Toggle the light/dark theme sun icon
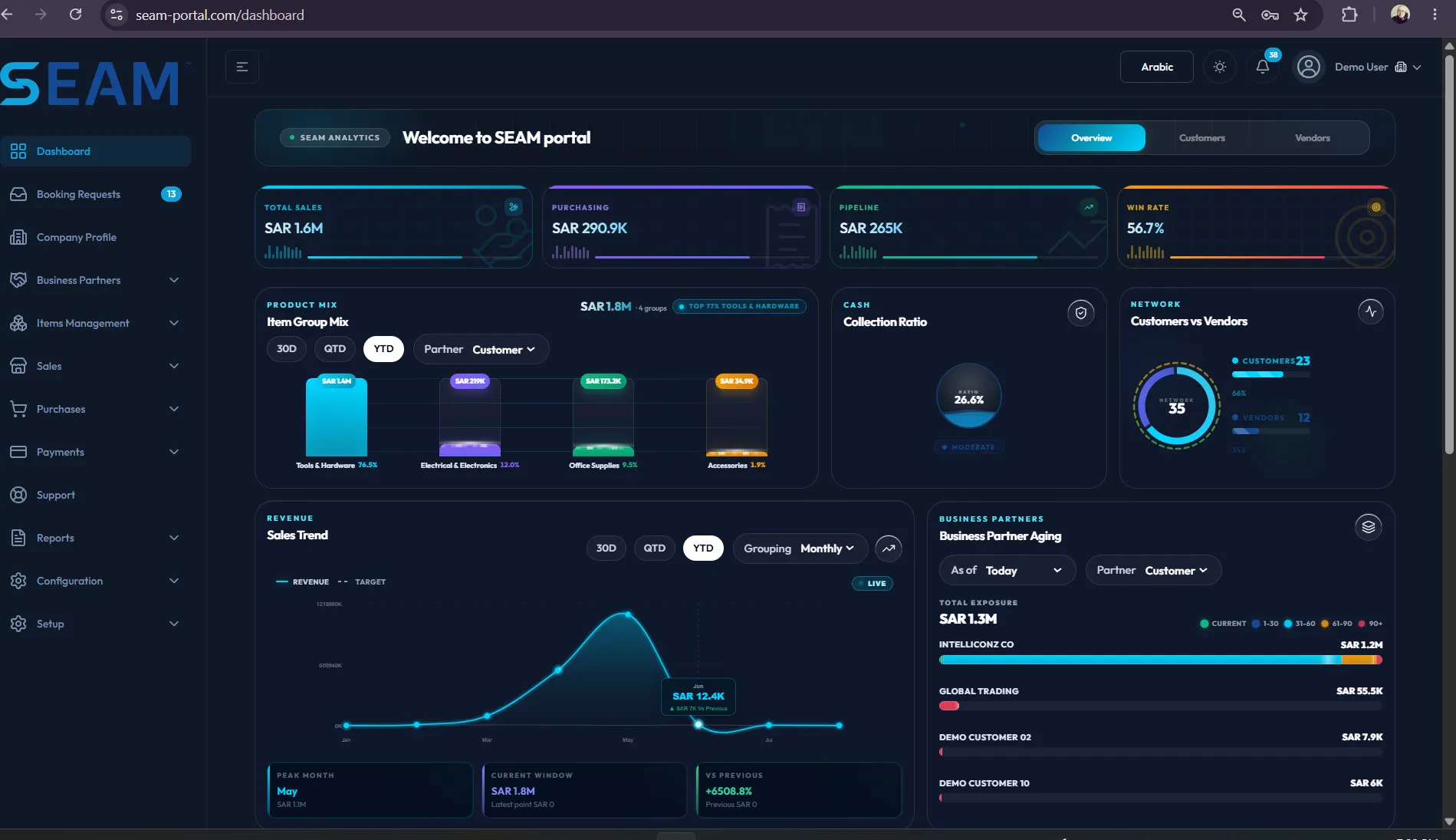 click(x=1220, y=67)
